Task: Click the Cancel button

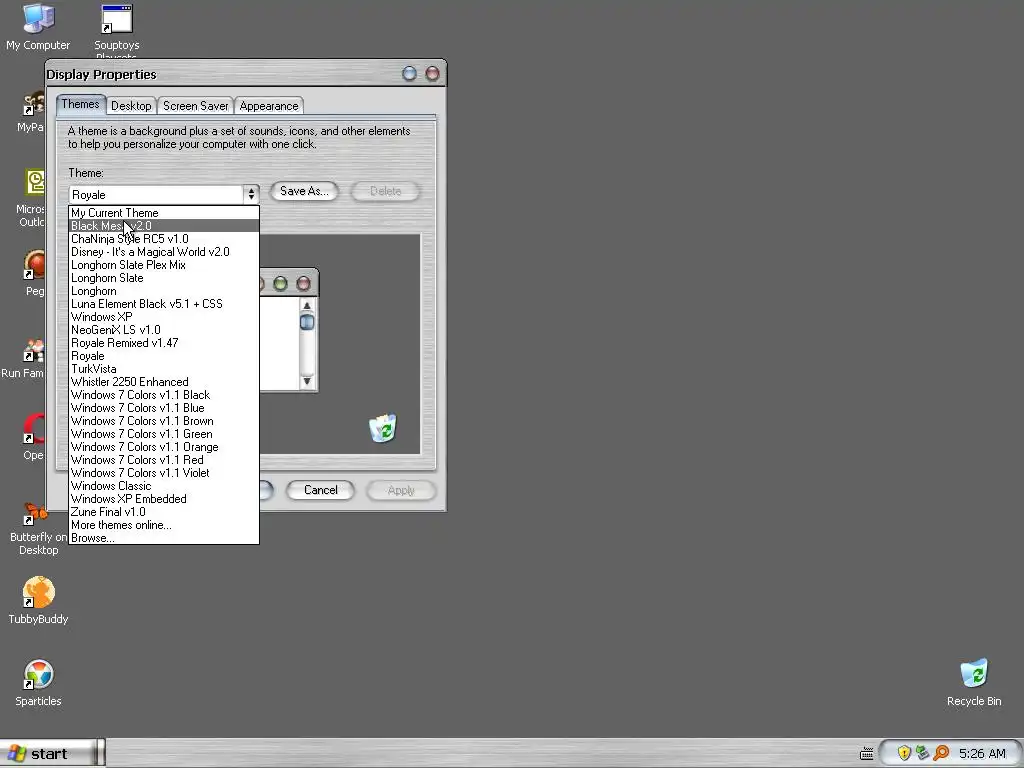Action: tap(320, 490)
